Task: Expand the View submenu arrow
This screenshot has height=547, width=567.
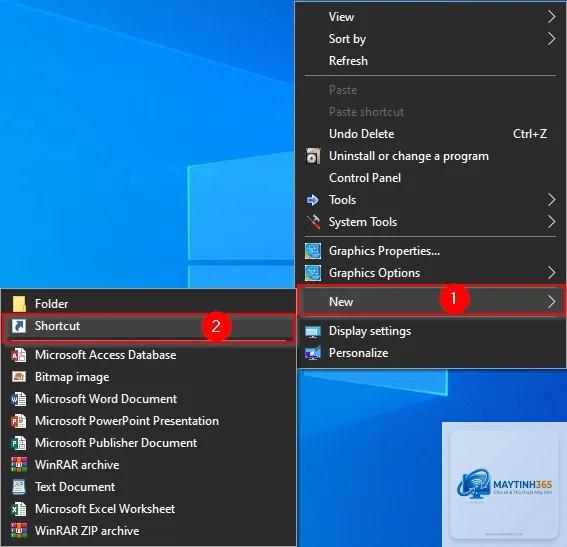Action: tap(551, 17)
